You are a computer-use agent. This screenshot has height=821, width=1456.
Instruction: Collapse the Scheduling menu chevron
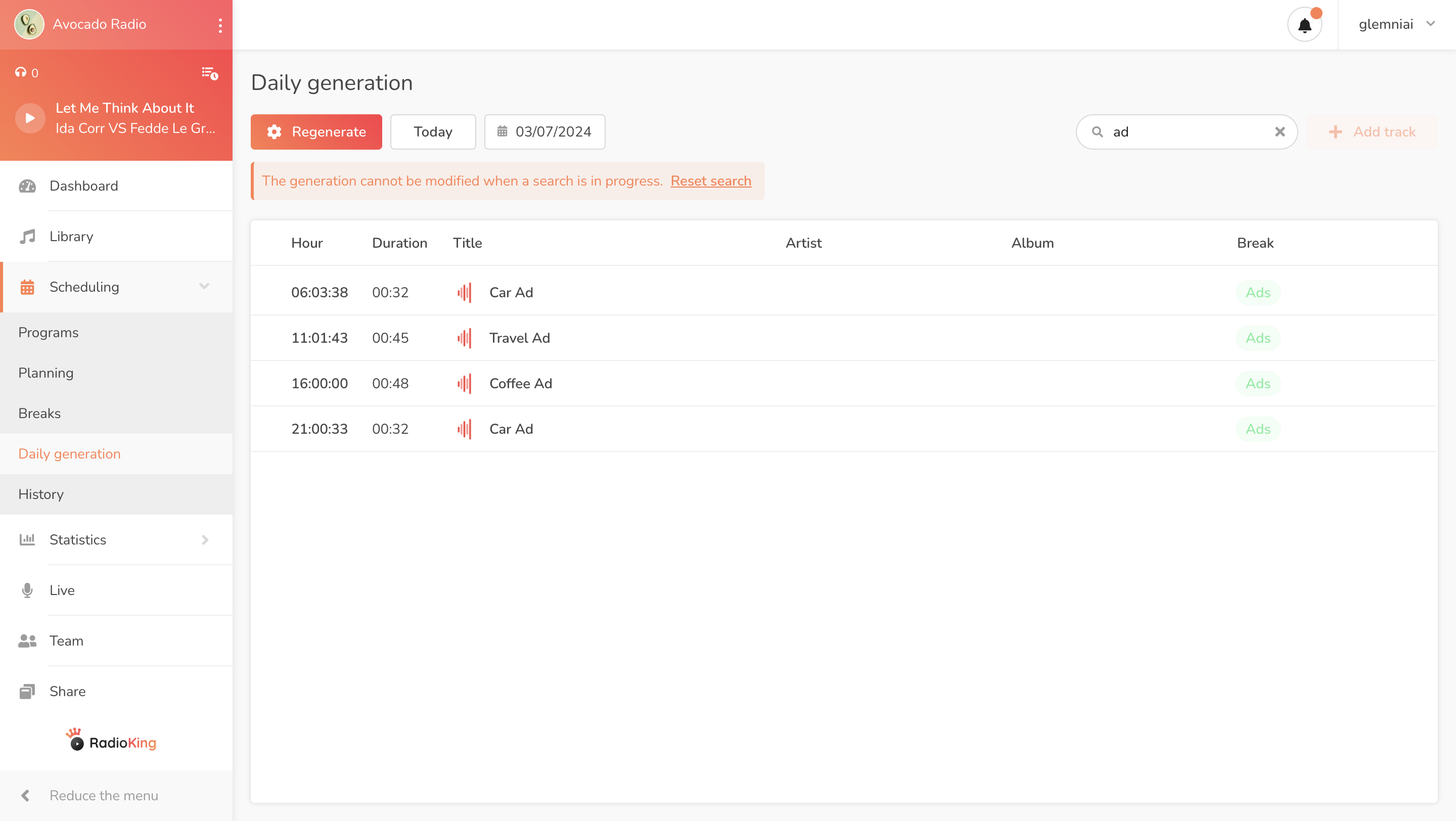point(204,287)
